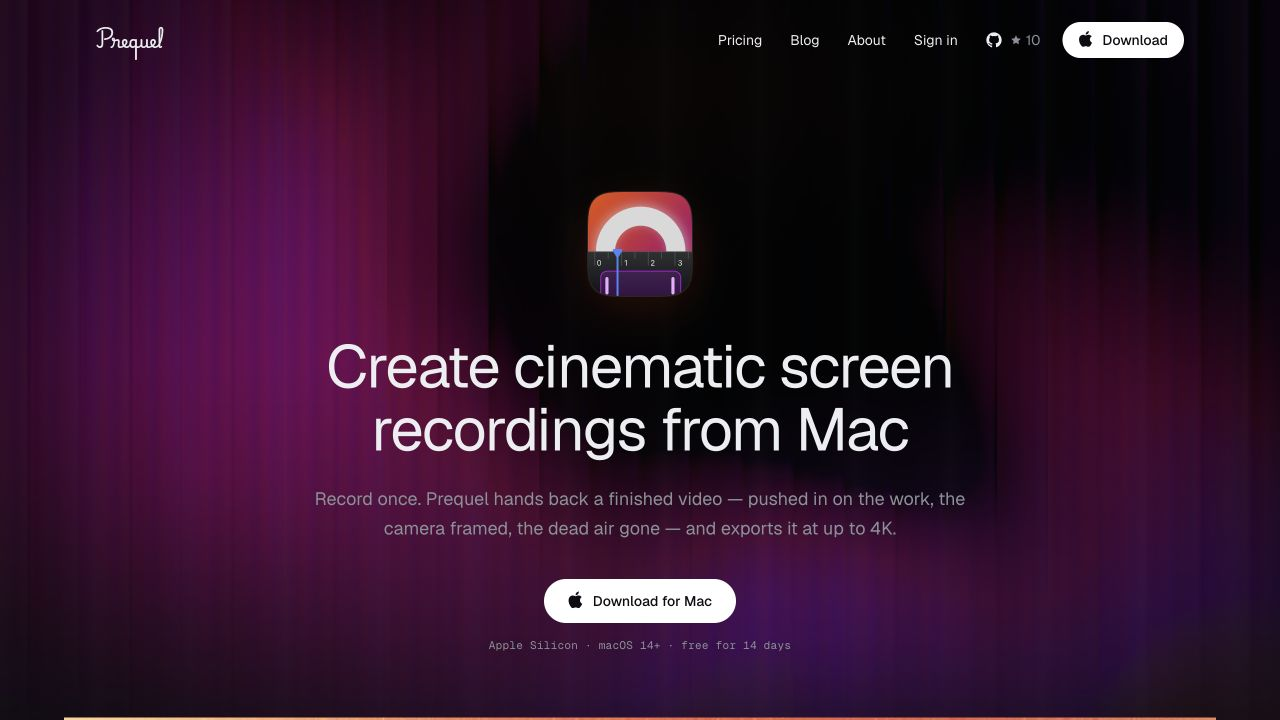Click the headline "Create cinematic screen recordings from Mac"
1280x720 pixels.
tap(640, 398)
